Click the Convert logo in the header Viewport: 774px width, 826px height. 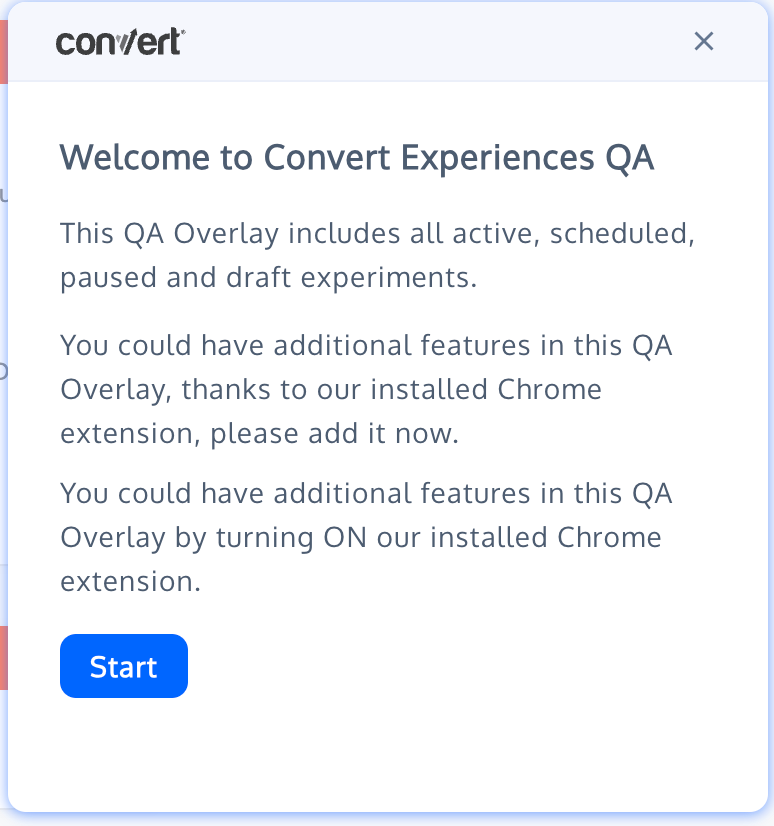pos(119,42)
